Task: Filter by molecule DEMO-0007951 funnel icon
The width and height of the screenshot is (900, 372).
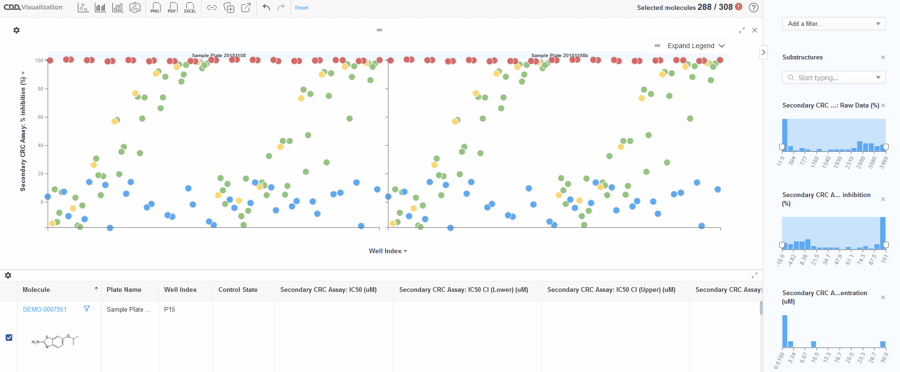Action: 87,308
